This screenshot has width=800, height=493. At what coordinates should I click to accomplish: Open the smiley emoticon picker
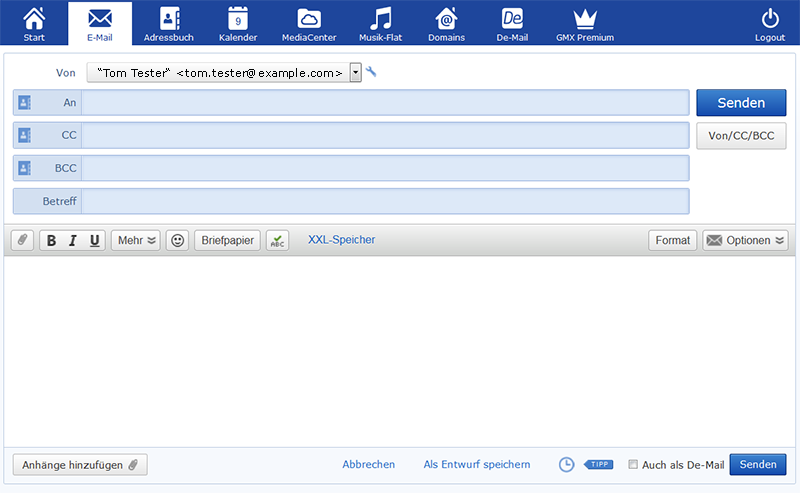tap(177, 240)
